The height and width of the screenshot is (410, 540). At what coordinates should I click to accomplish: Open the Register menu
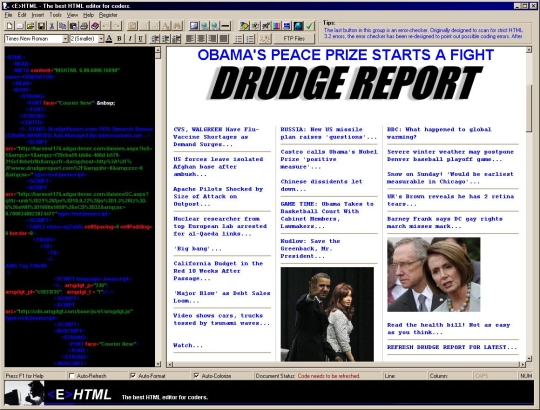pos(108,15)
